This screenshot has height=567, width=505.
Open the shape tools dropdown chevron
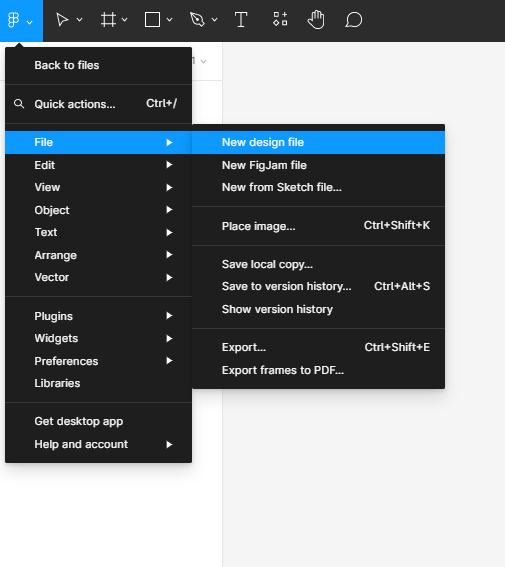pos(169,20)
